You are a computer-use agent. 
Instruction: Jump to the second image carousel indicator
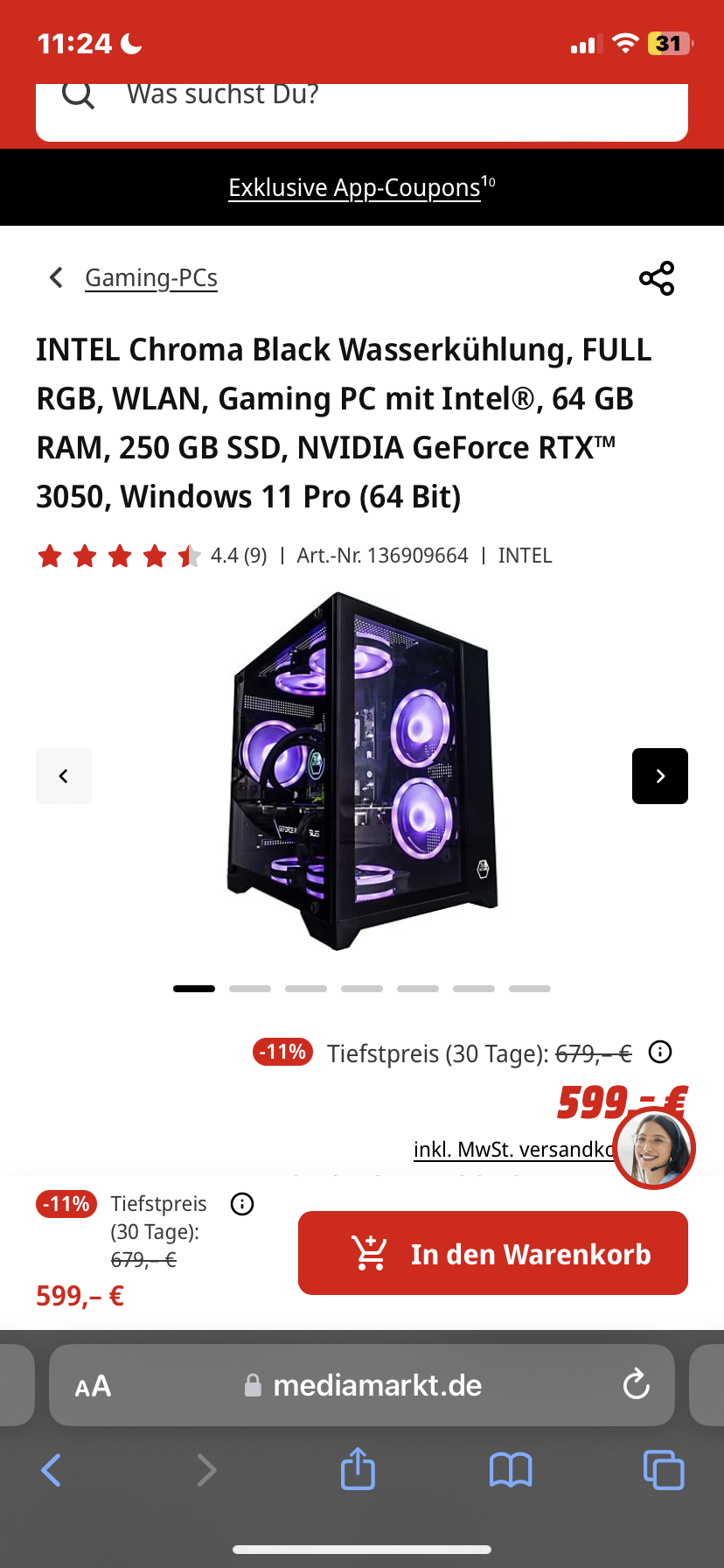(x=250, y=989)
